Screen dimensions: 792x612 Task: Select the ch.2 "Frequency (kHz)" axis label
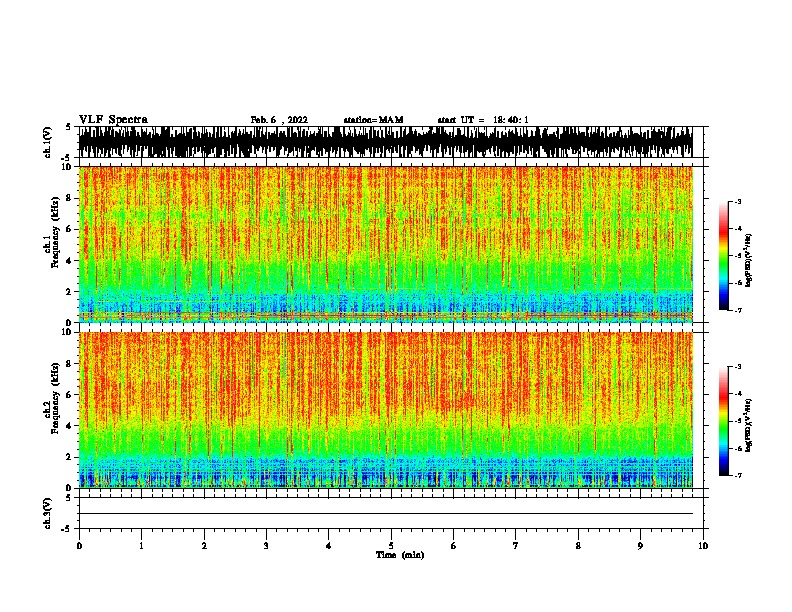(56, 398)
